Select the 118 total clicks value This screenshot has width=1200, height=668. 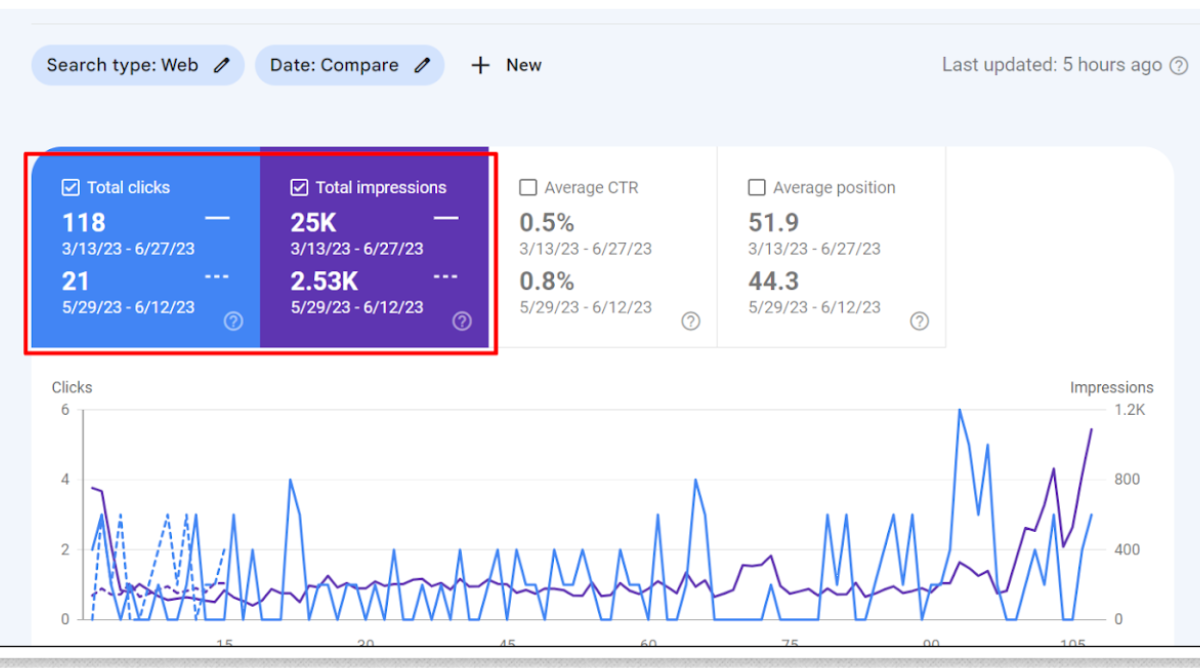tap(84, 222)
